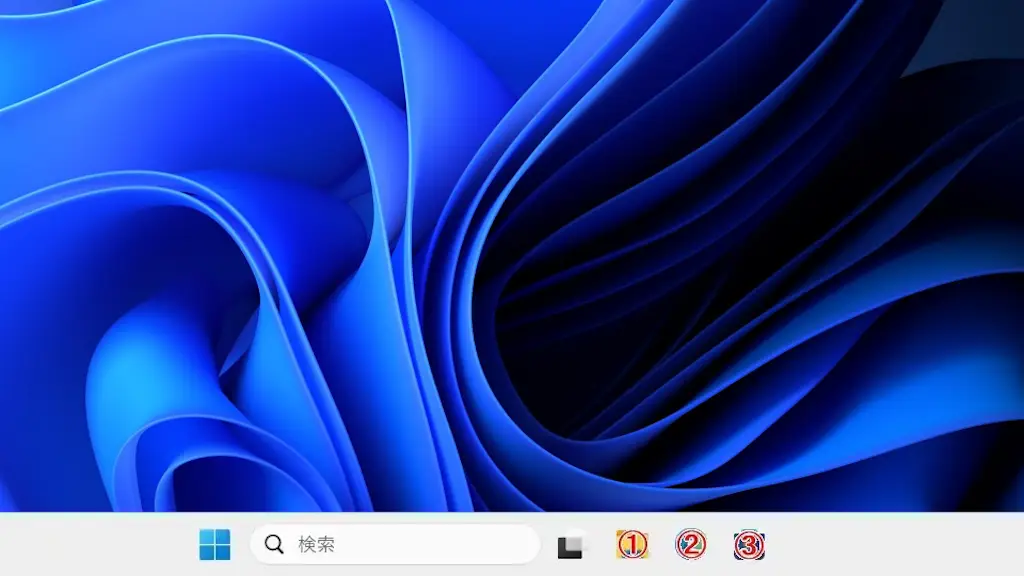Open the Windows Start menu

pos(214,545)
